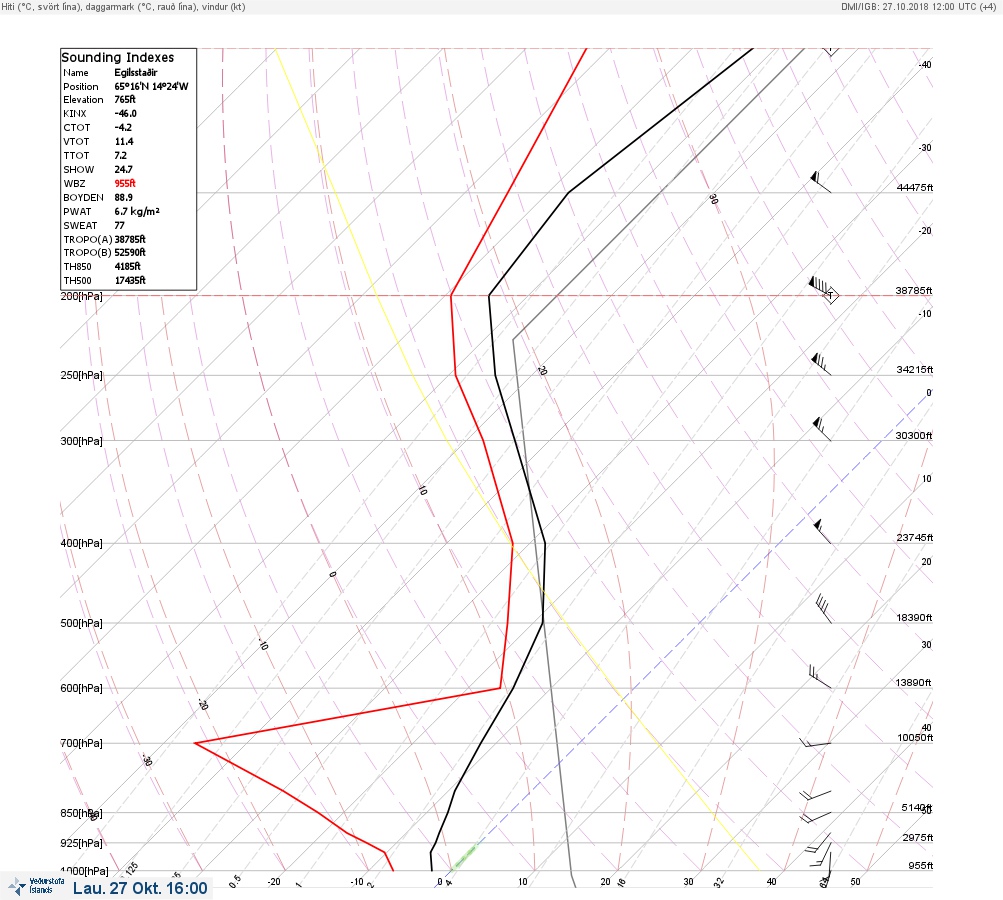Click the '23745ft' height label

coord(915,537)
